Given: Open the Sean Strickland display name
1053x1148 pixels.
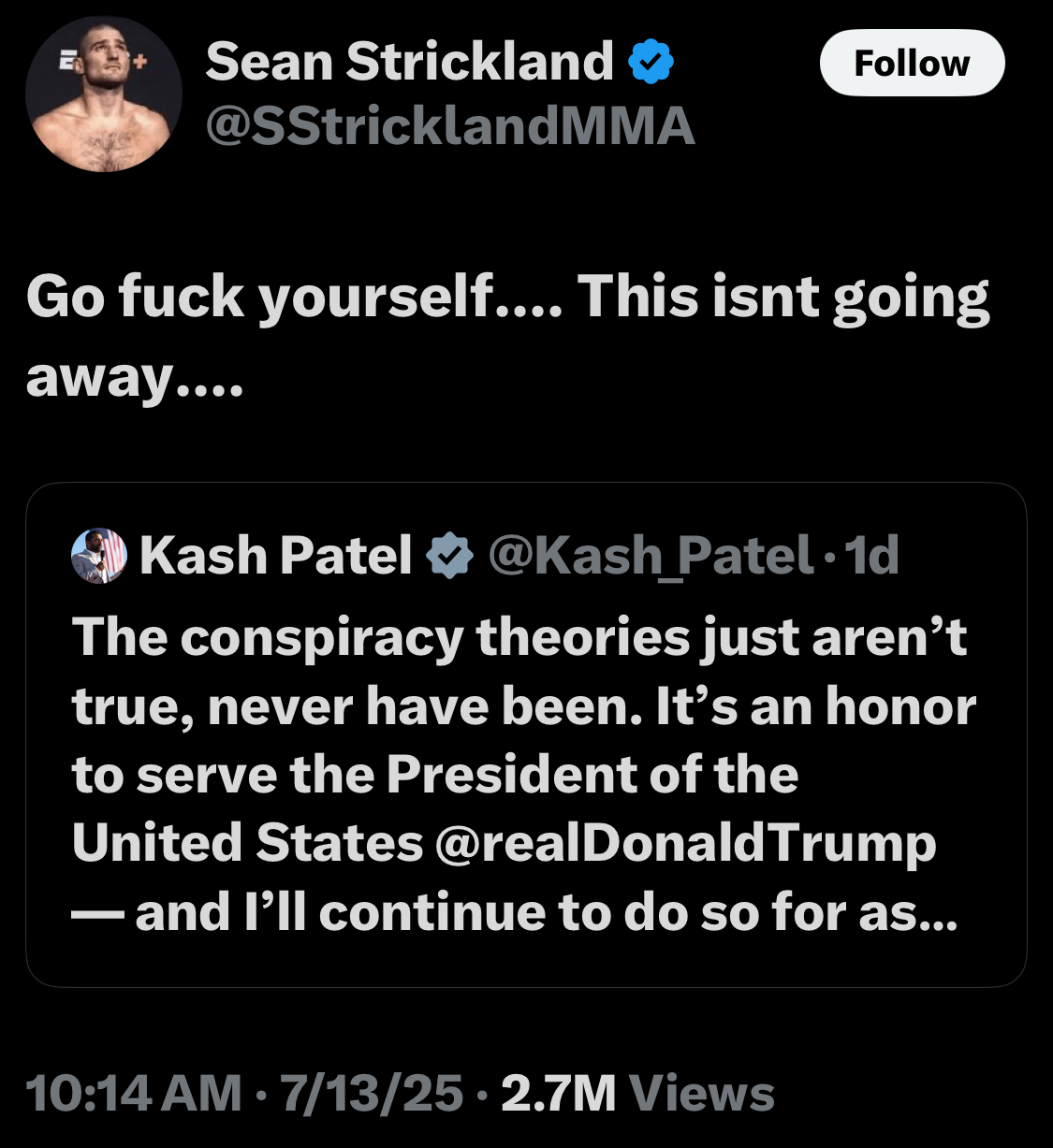Looking at the screenshot, I should [x=409, y=62].
